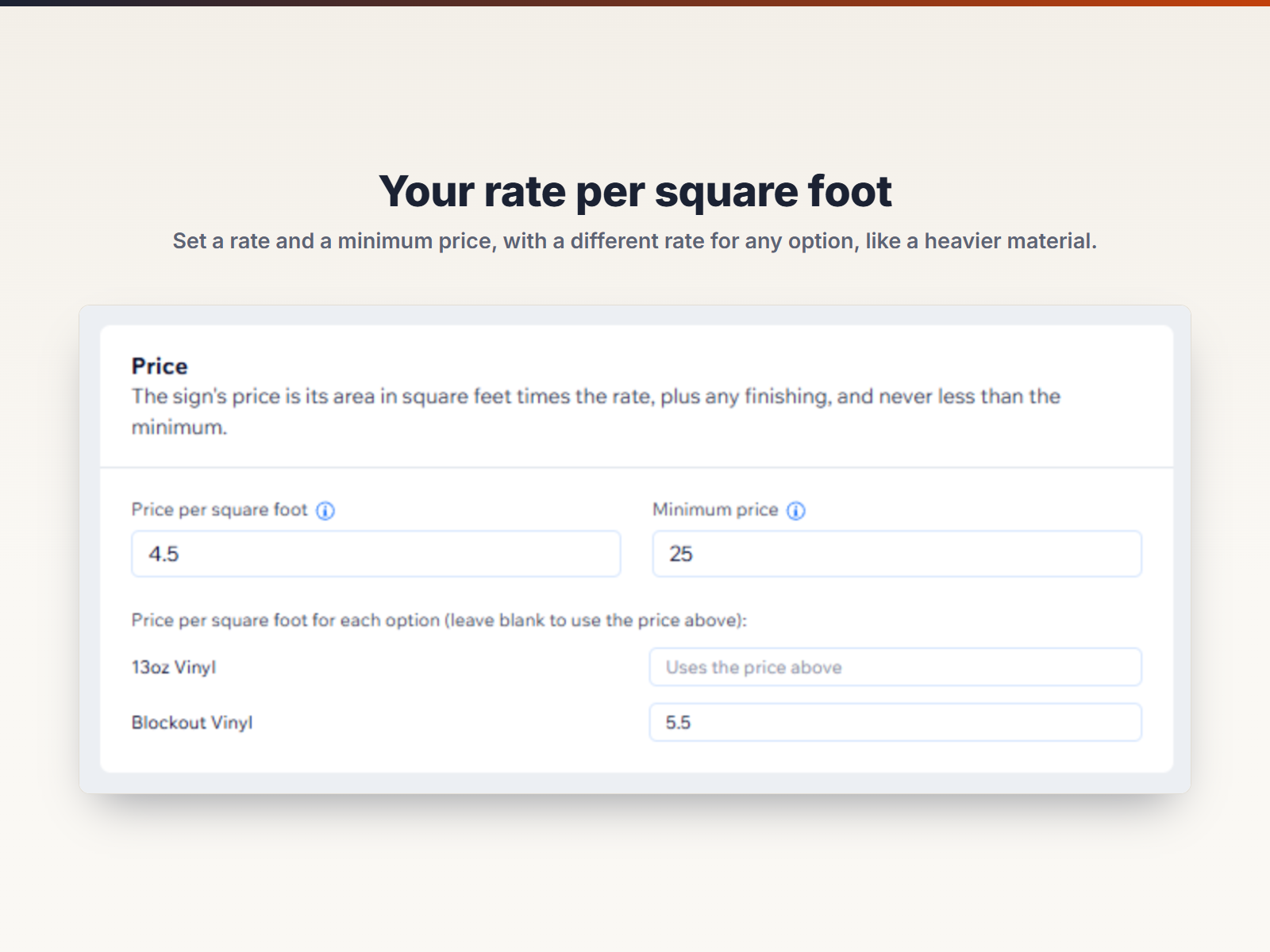Click the Your rate per square foot heading
The image size is (1270, 952).
[635, 191]
